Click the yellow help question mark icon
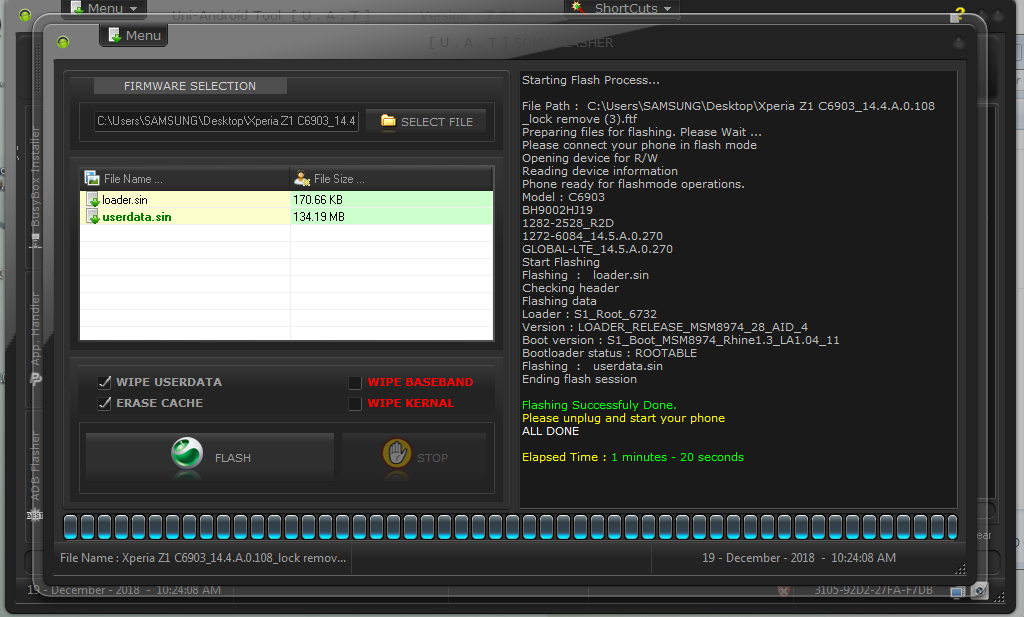Image resolution: width=1024 pixels, height=617 pixels. tap(959, 14)
